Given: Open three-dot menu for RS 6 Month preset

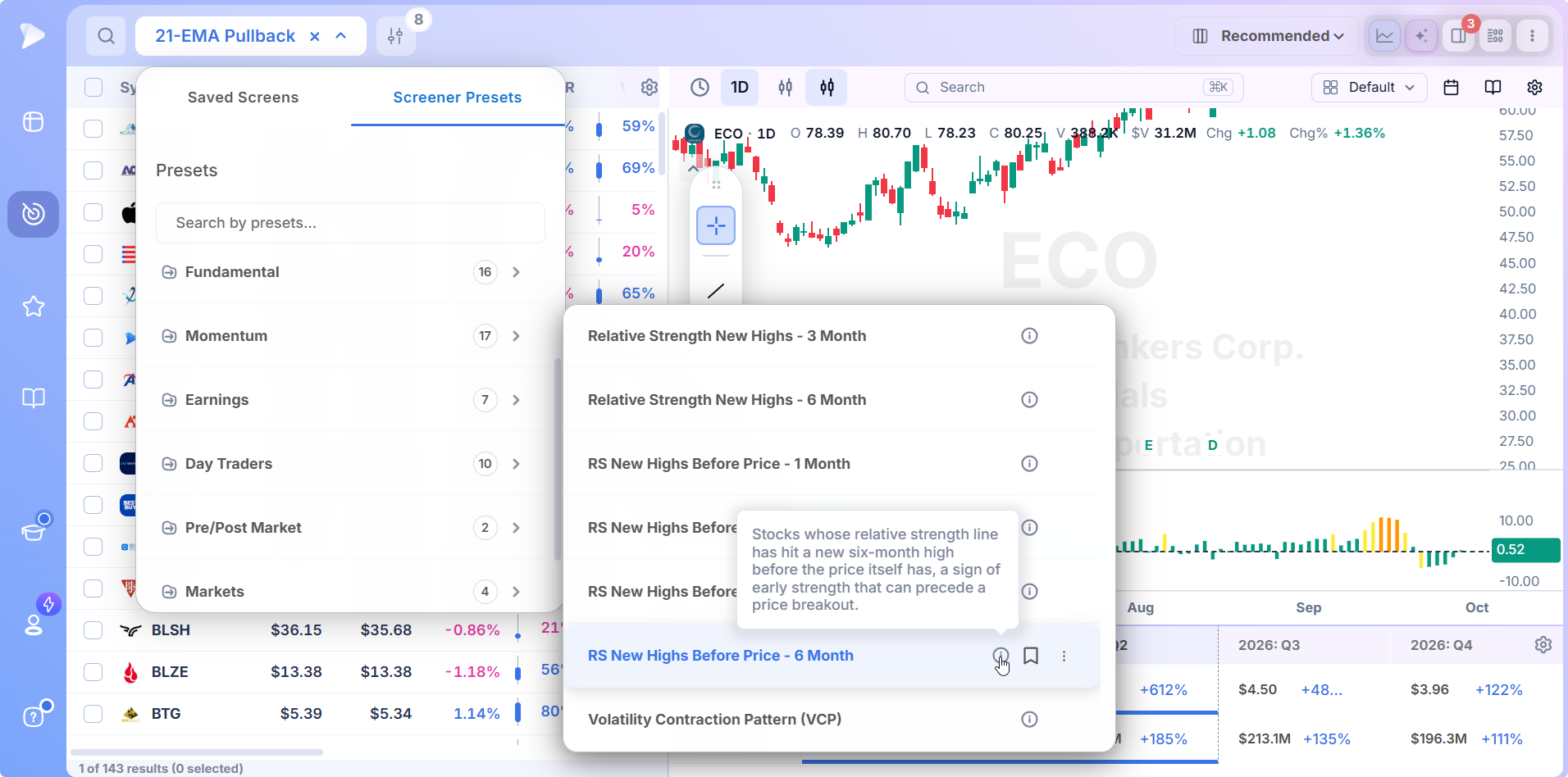Looking at the screenshot, I should [1064, 656].
